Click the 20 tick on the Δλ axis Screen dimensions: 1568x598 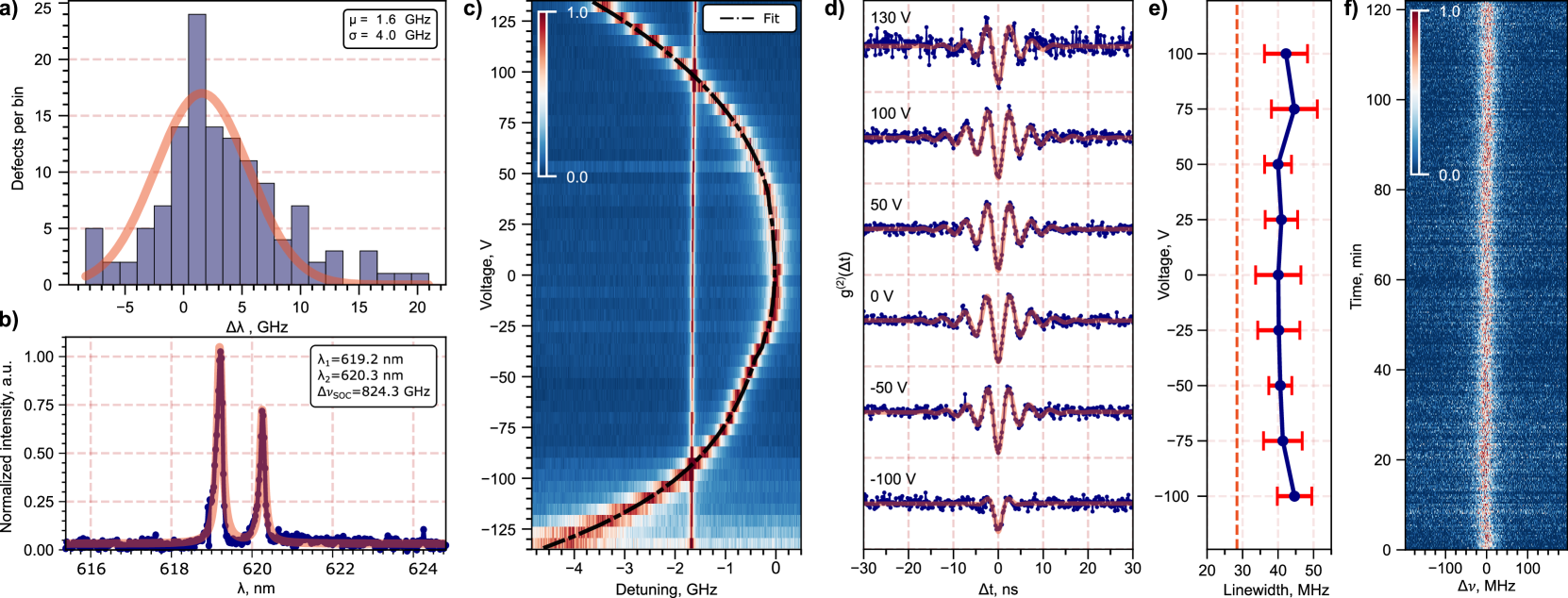click(x=417, y=307)
